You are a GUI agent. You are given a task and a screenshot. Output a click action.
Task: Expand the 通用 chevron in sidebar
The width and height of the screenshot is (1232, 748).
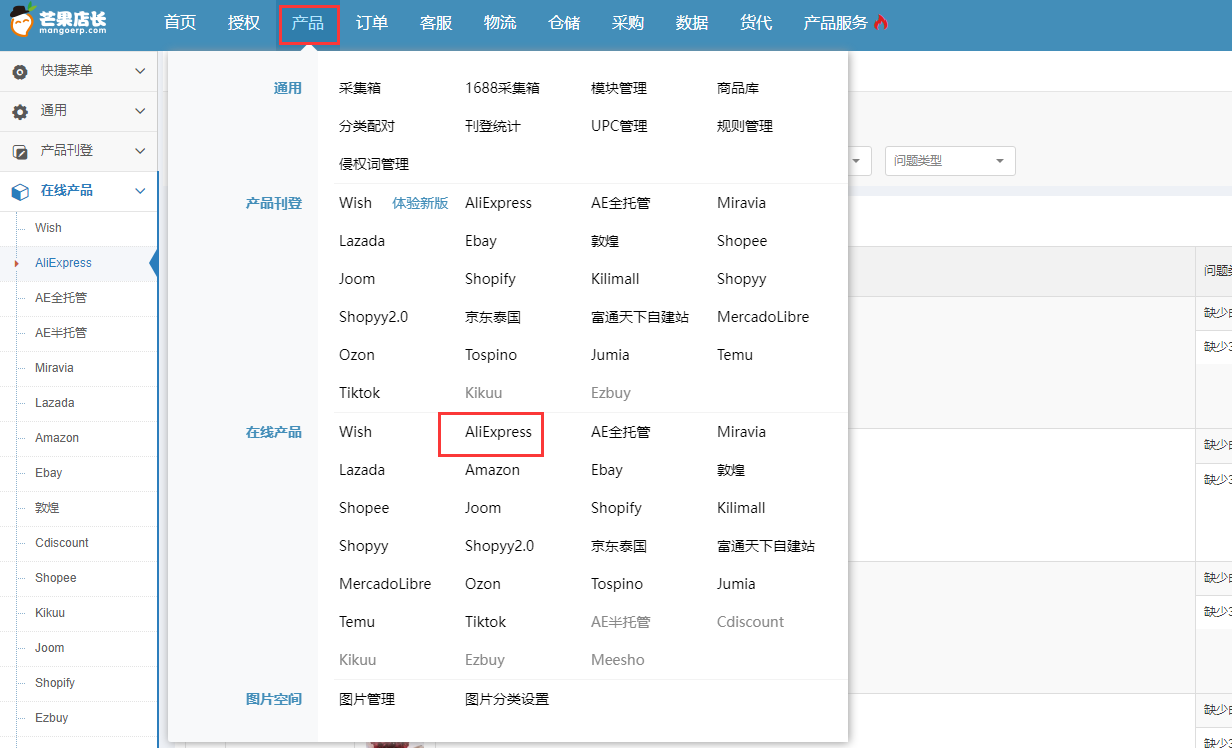pyautogui.click(x=140, y=111)
